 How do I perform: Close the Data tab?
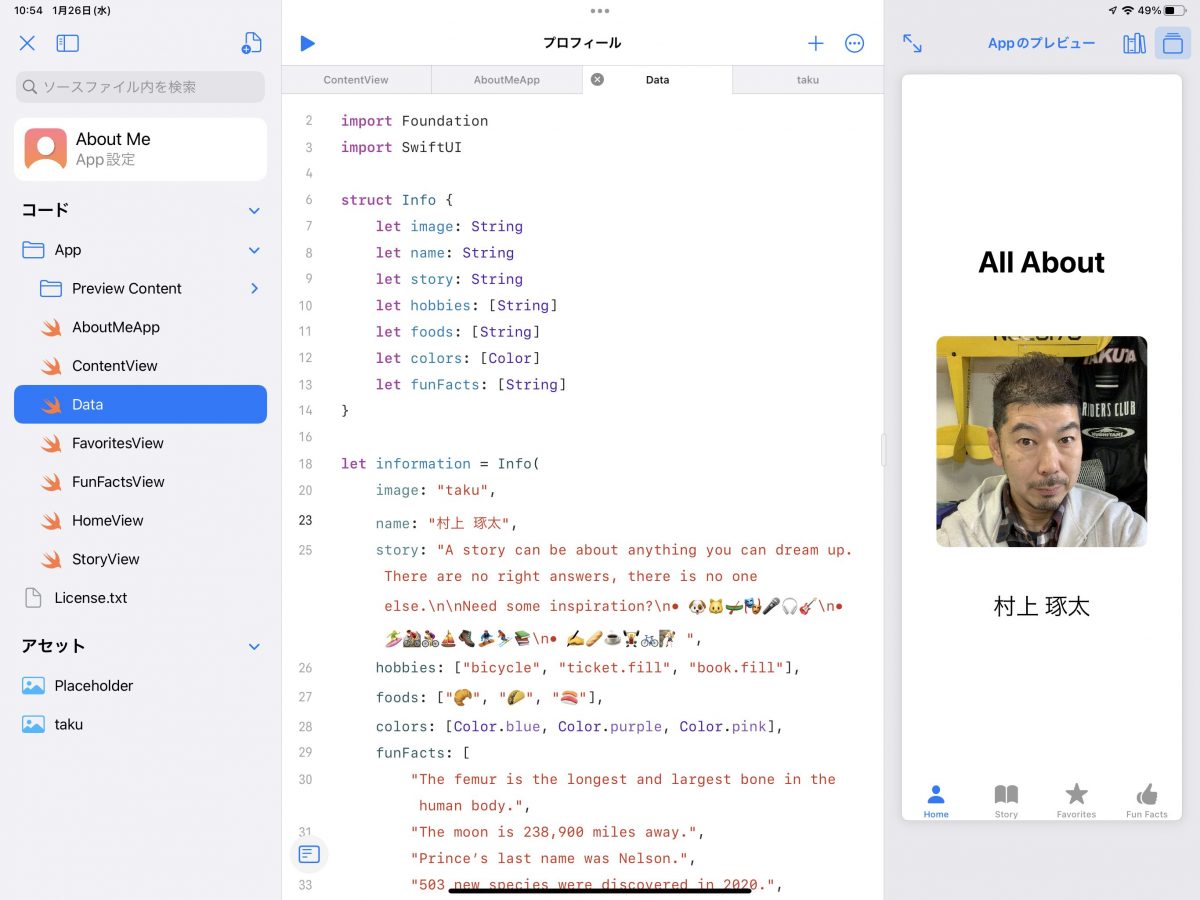coord(597,80)
